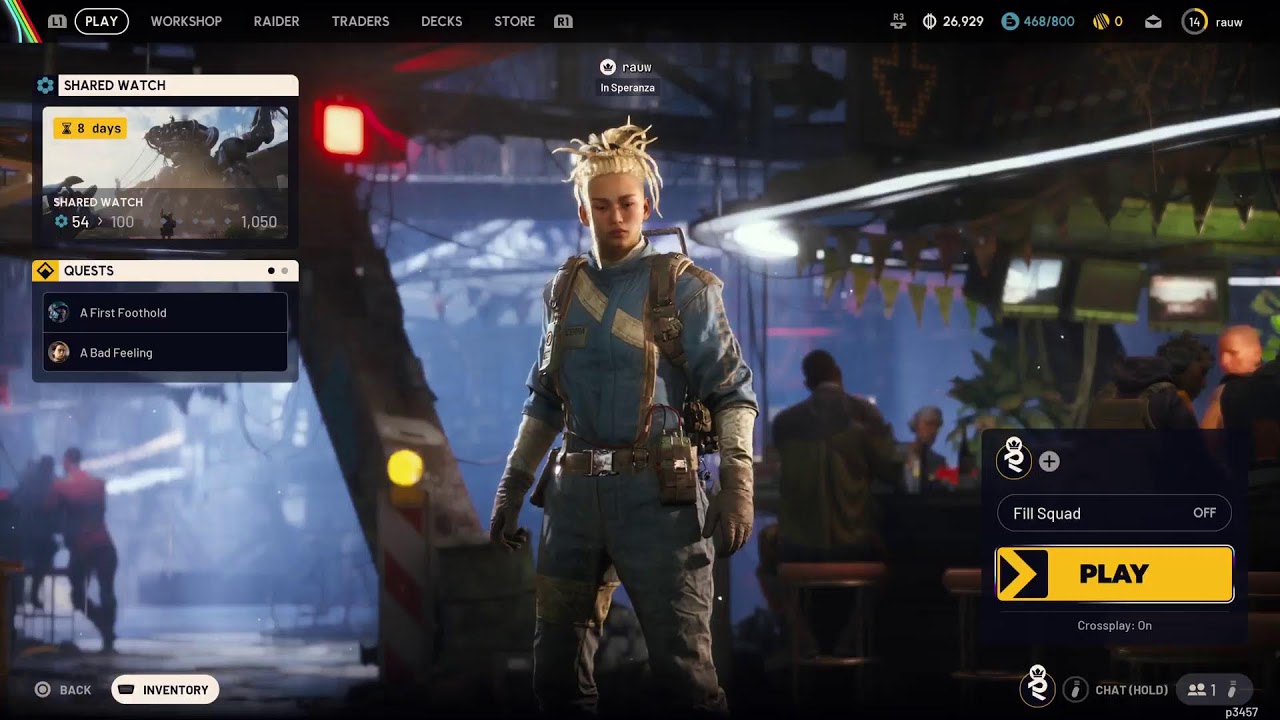Image resolution: width=1280 pixels, height=720 pixels.
Task: Open the INVENTORY button
Action: pyautogui.click(x=165, y=690)
